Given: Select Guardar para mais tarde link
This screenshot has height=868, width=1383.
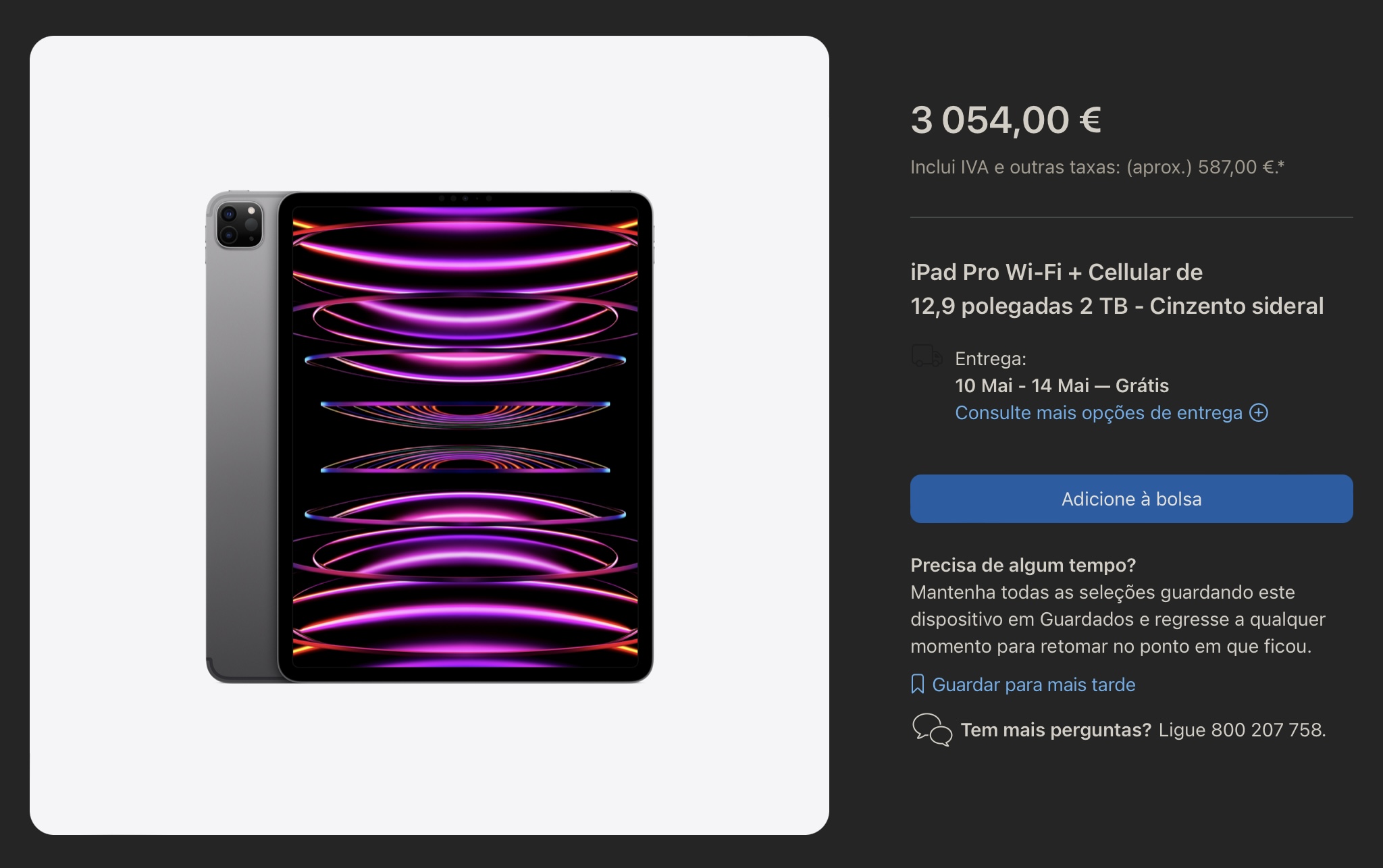Looking at the screenshot, I should 1033,684.
